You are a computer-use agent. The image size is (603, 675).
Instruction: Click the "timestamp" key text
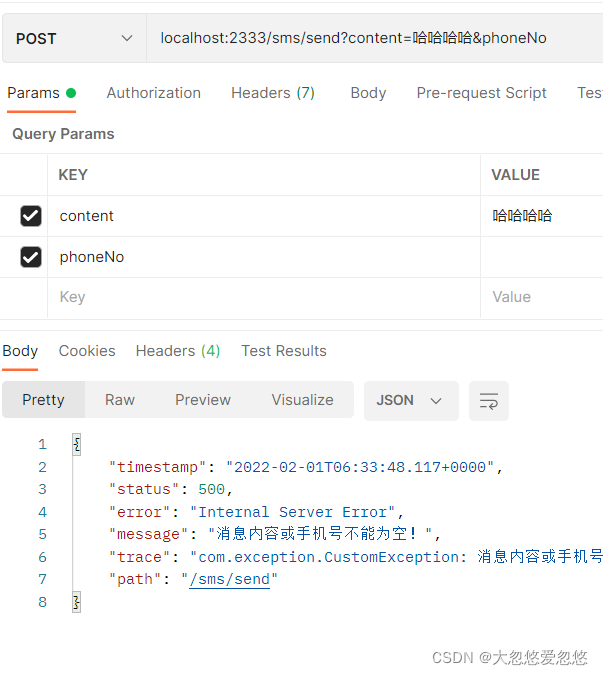pos(158,467)
